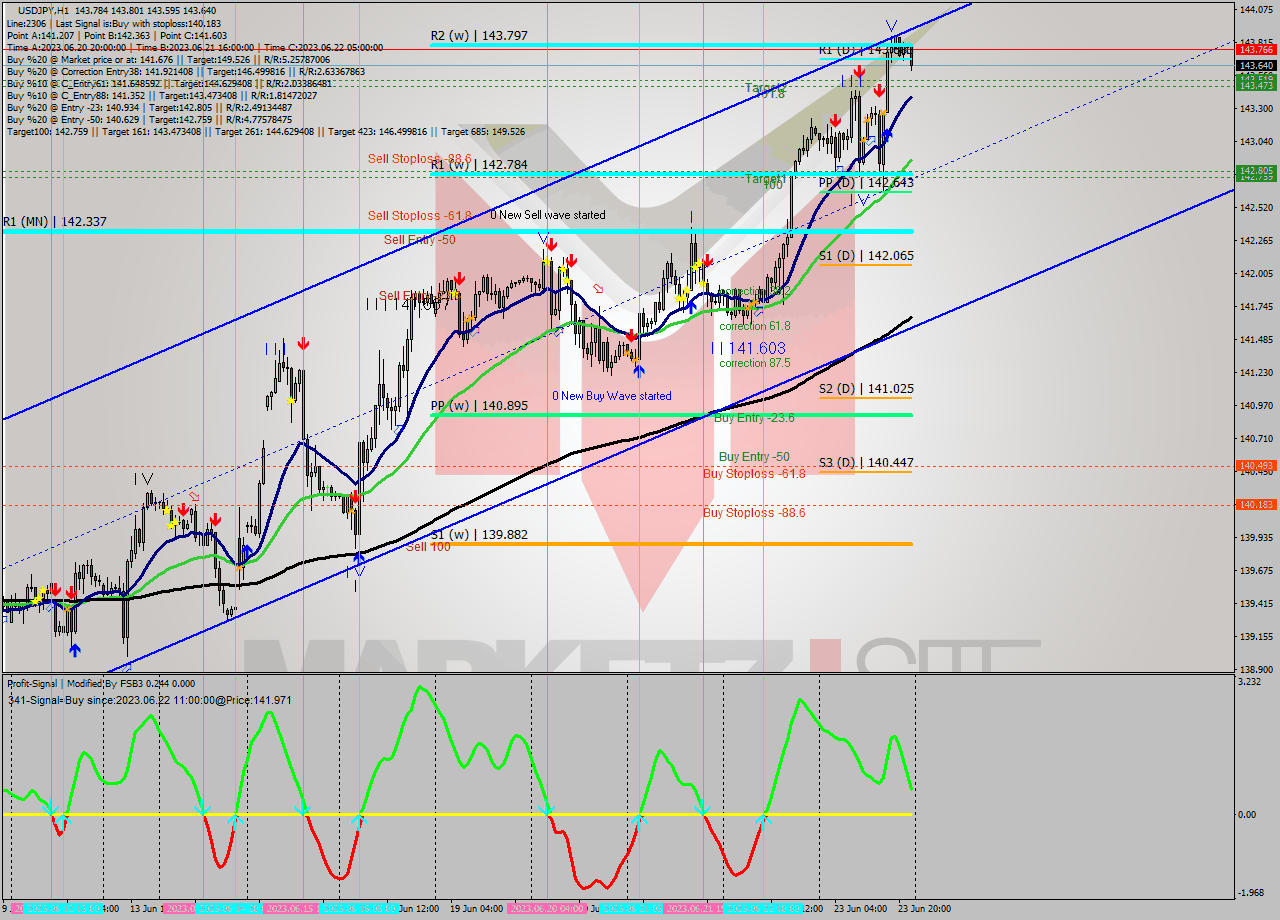Click the R2 (w) | 143.797 label

tap(479, 36)
